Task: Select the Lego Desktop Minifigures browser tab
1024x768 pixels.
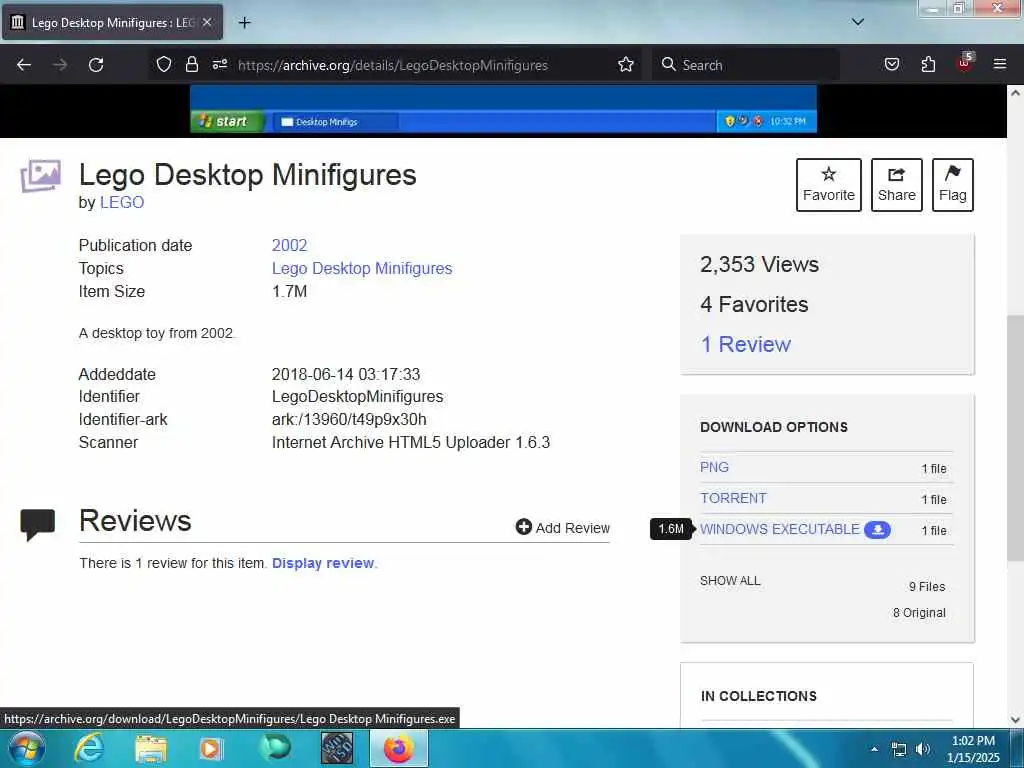Action: pos(112,22)
